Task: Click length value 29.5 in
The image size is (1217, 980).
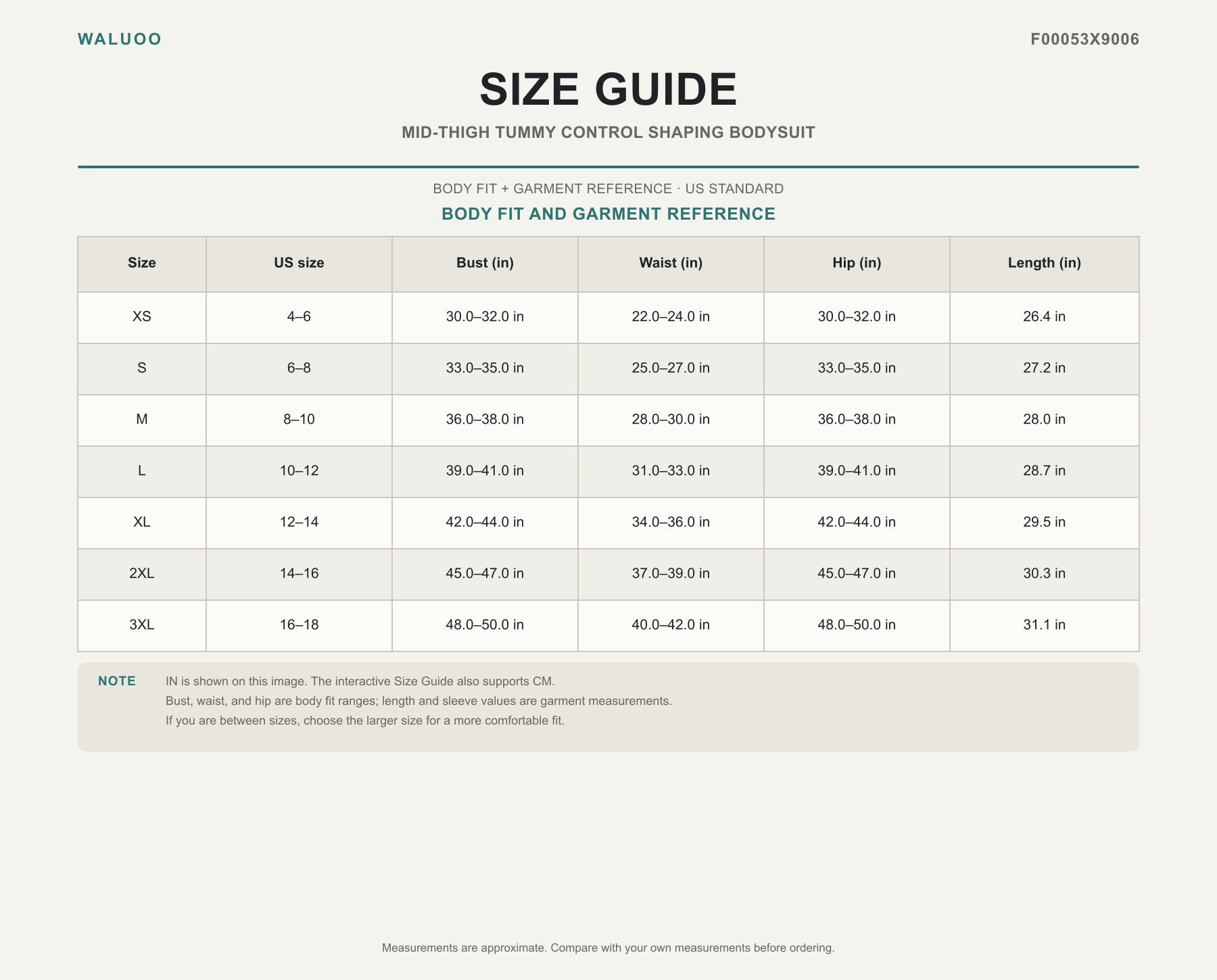Action: 1044,522
